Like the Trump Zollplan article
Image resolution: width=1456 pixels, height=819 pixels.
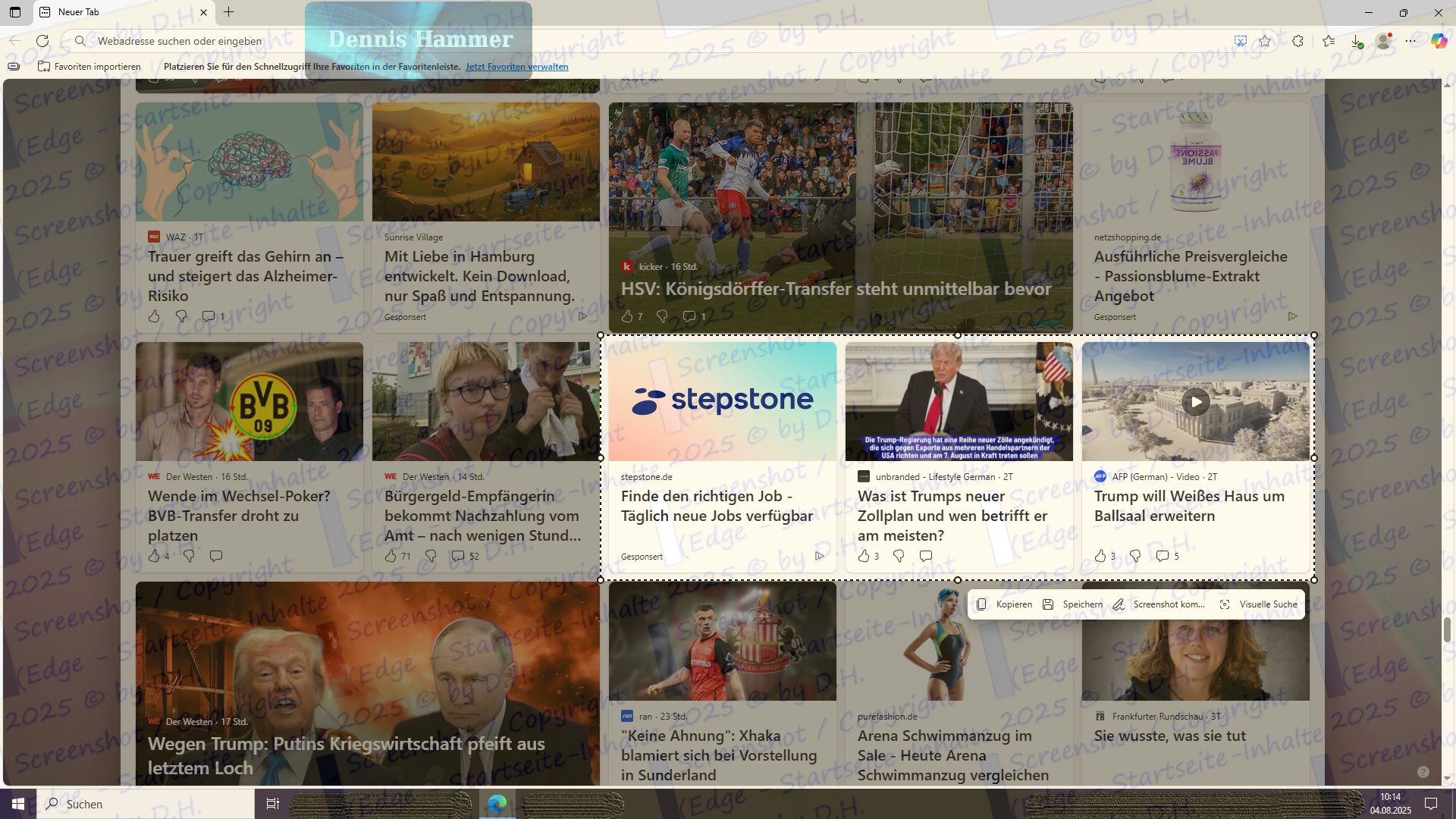pyautogui.click(x=864, y=556)
